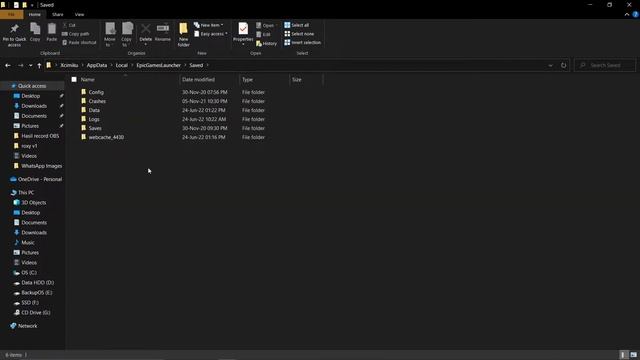This screenshot has width=640, height=360.
Task: Switch to large icons view
Action: coord(633,355)
